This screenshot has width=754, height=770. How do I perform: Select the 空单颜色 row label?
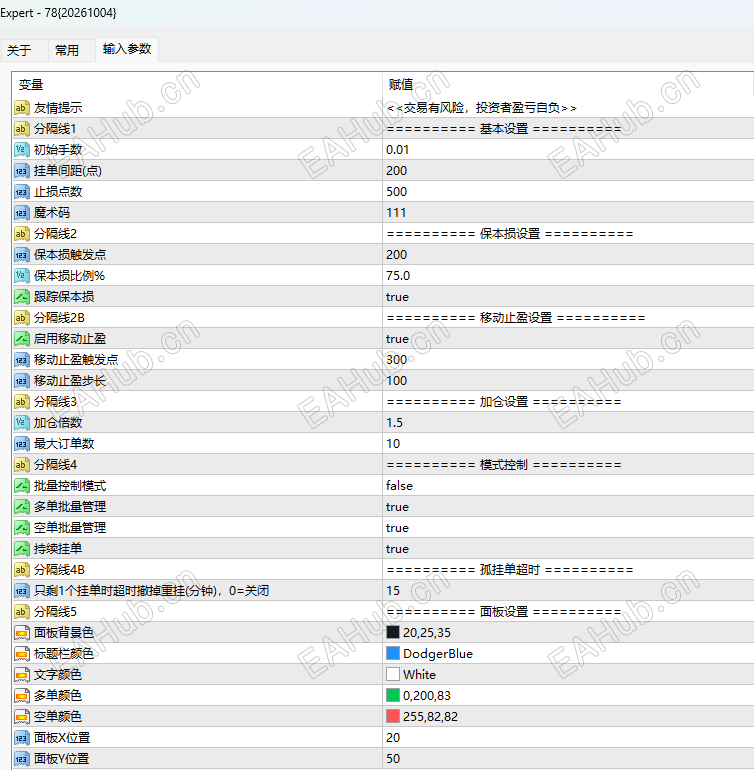click(57, 716)
